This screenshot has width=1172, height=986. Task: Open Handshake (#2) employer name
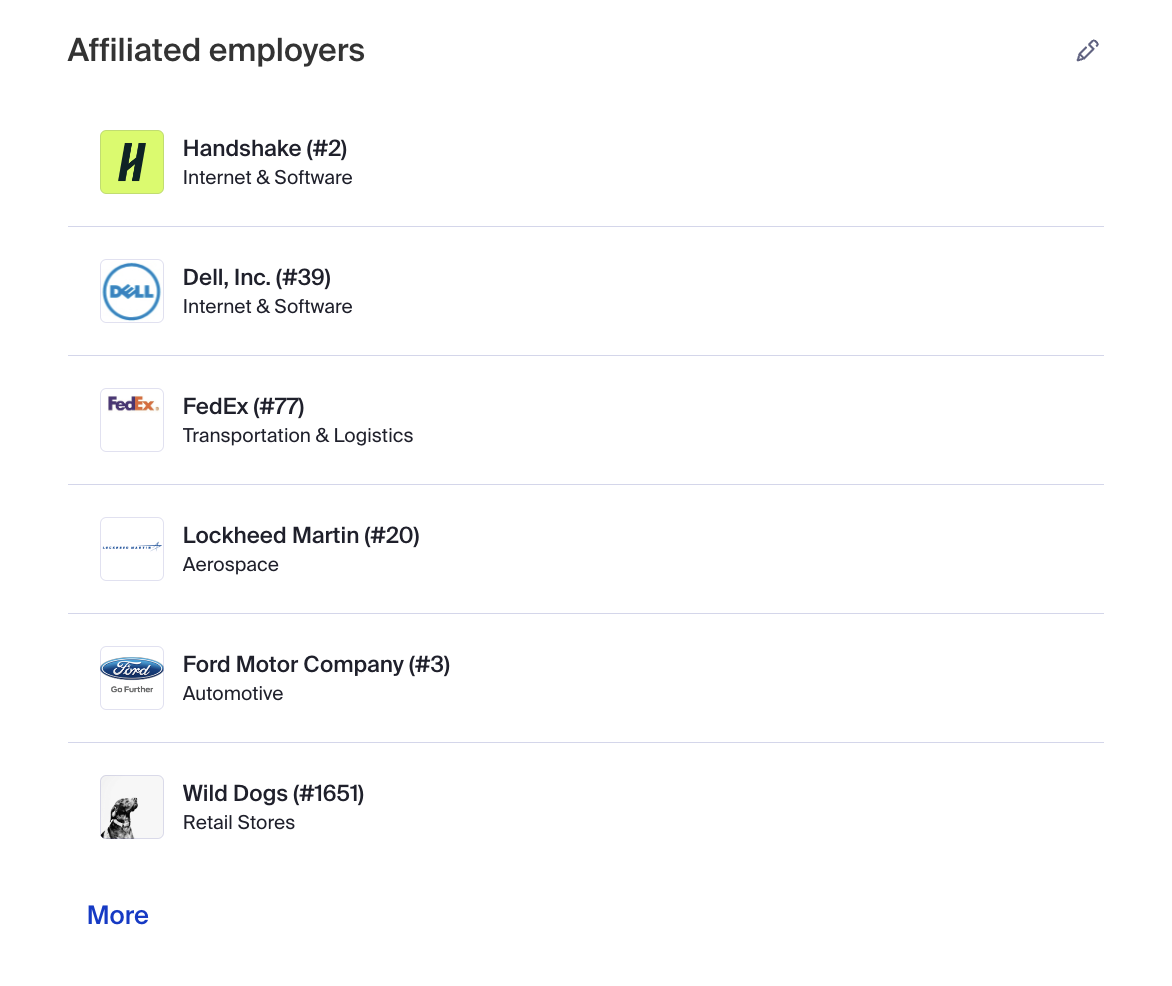[264, 149]
